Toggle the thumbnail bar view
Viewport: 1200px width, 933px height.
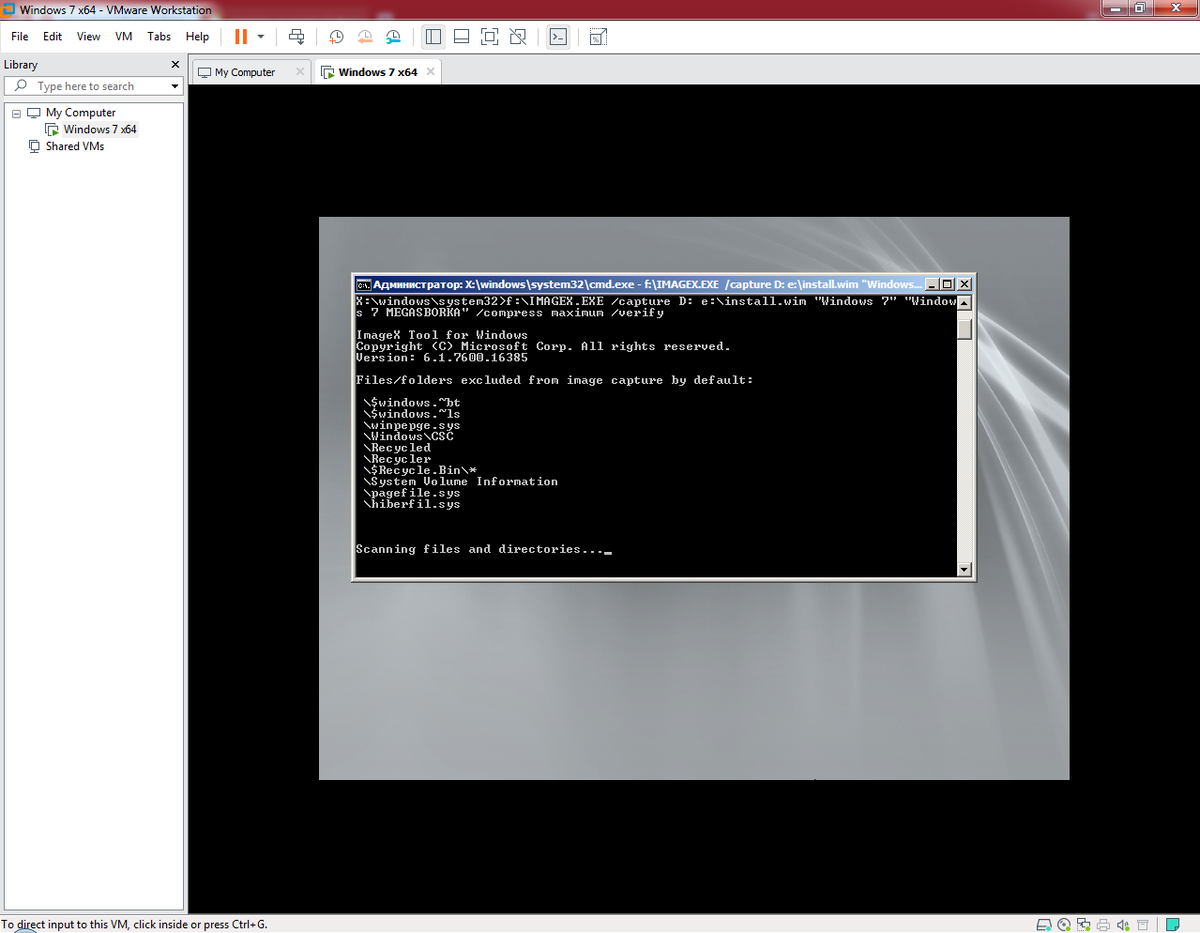(x=461, y=36)
